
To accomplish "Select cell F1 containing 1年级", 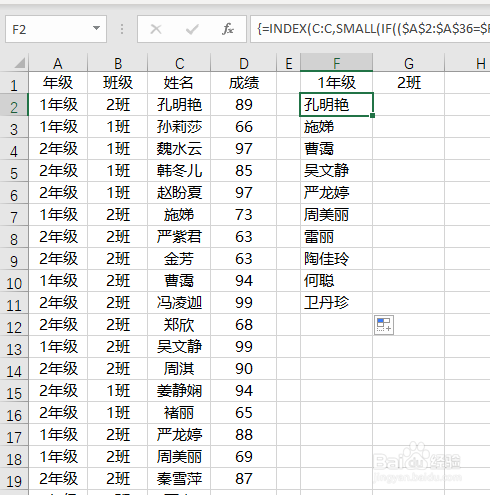I will (336, 83).
